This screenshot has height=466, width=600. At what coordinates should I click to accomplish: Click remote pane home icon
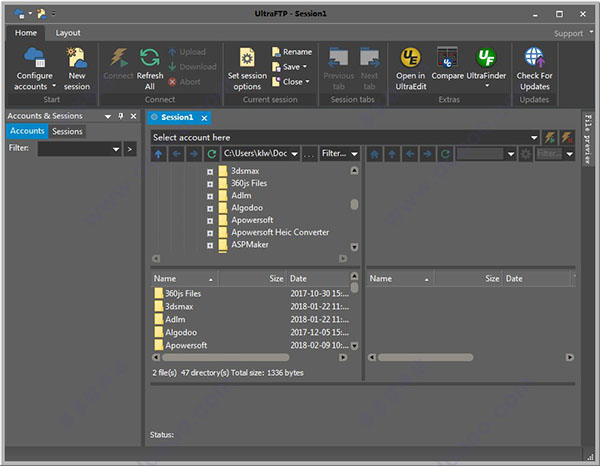tap(374, 154)
